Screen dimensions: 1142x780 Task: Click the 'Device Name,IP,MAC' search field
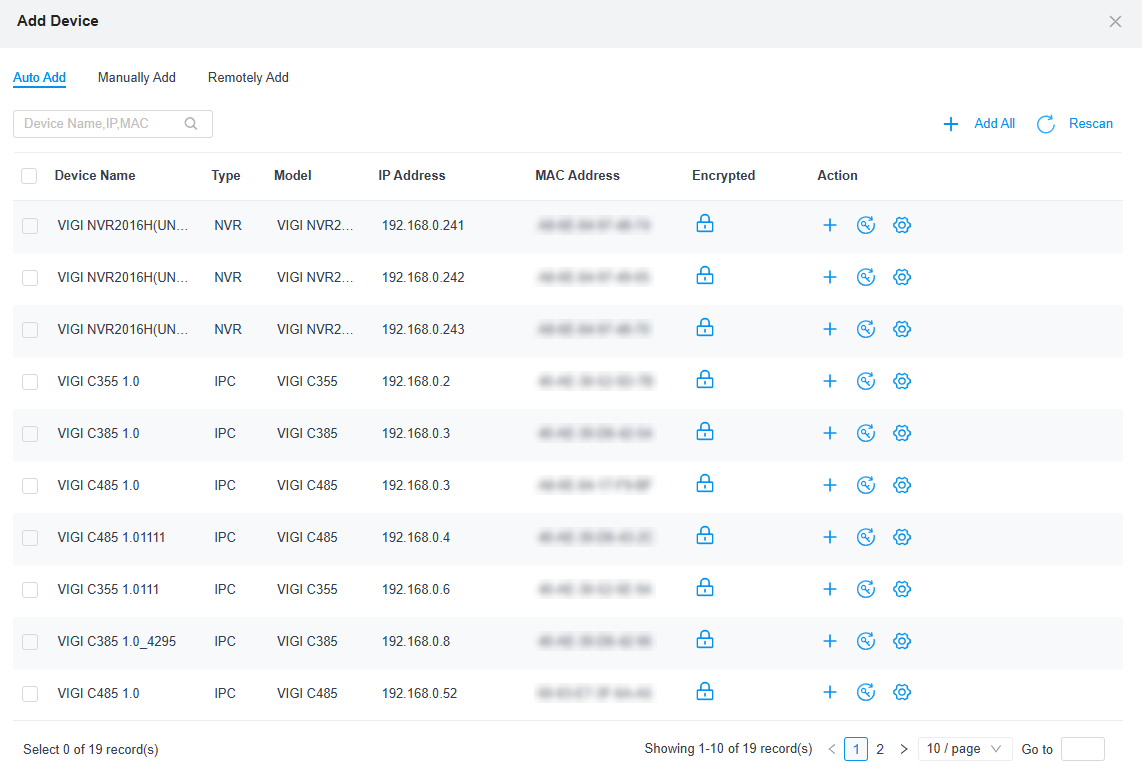pyautogui.click(x=100, y=123)
